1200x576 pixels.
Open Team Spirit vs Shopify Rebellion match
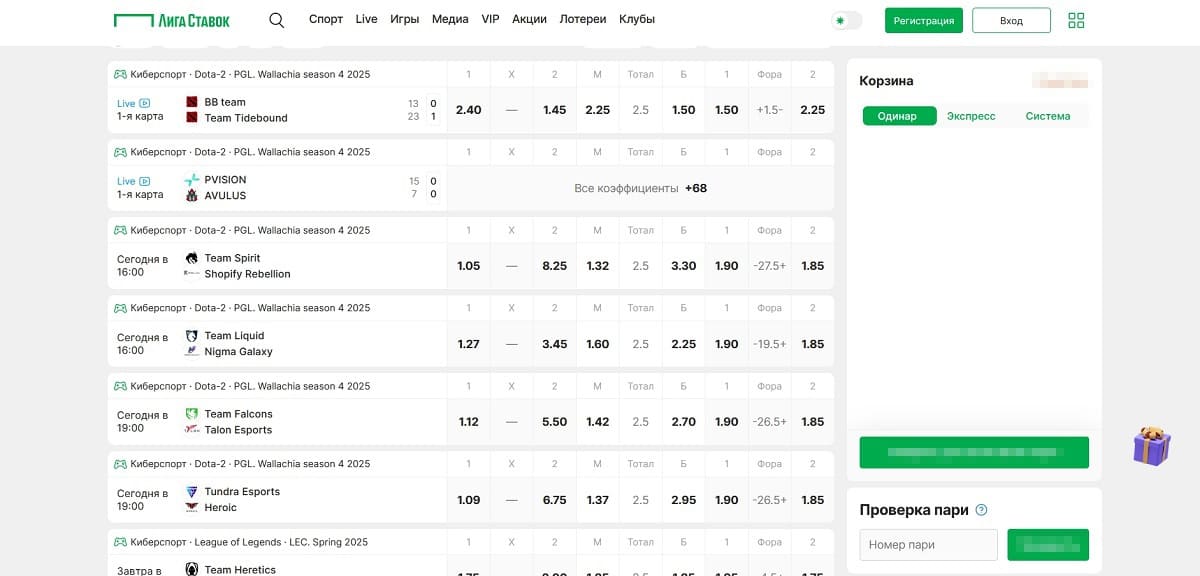coord(277,266)
